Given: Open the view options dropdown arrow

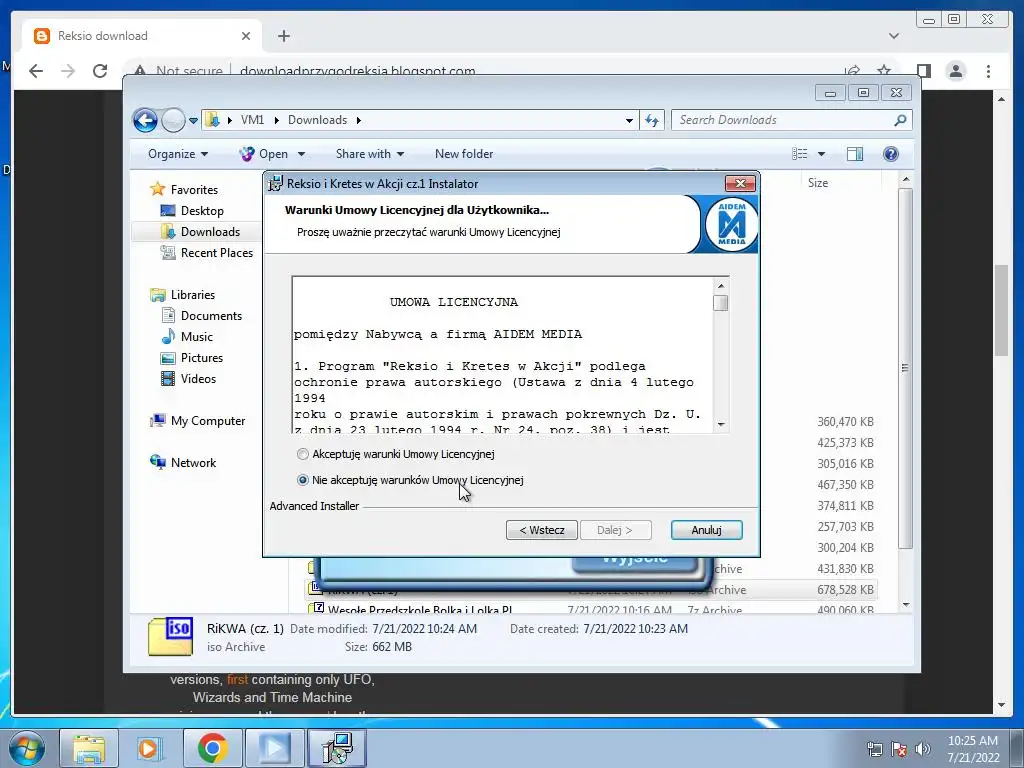Looking at the screenshot, I should pos(822,154).
